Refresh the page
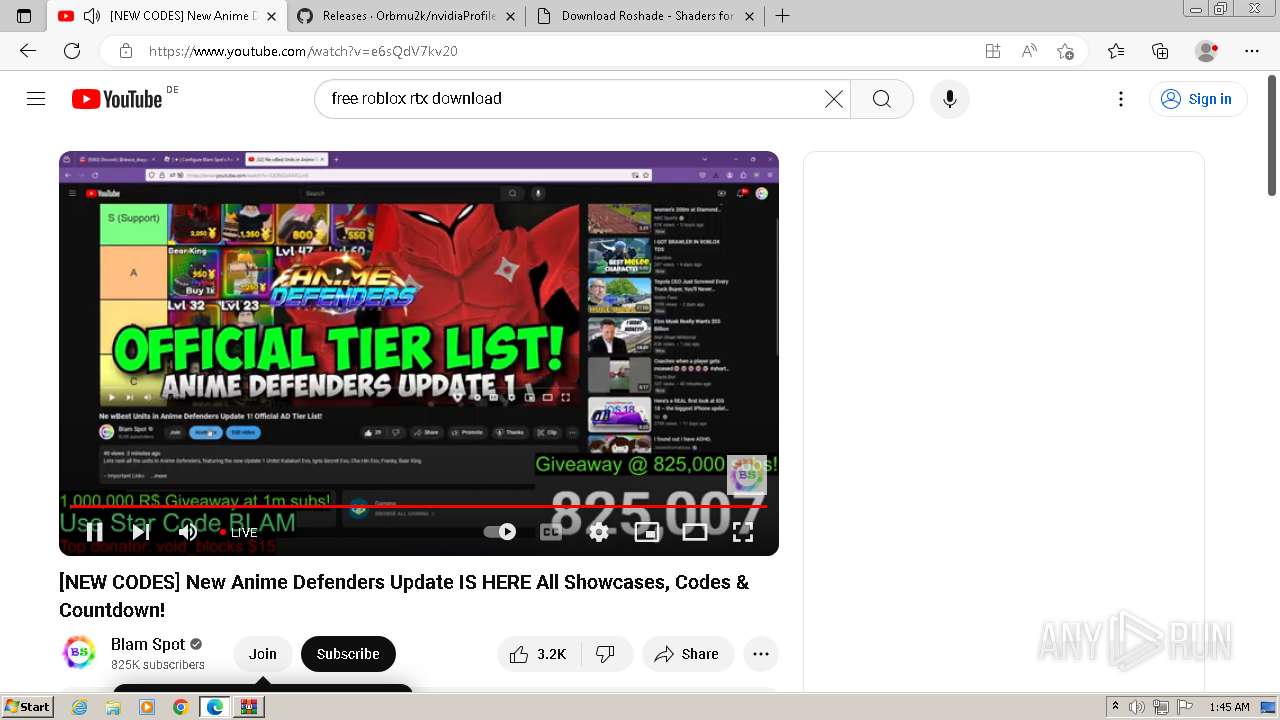The height and width of the screenshot is (720, 1280). tap(72, 51)
